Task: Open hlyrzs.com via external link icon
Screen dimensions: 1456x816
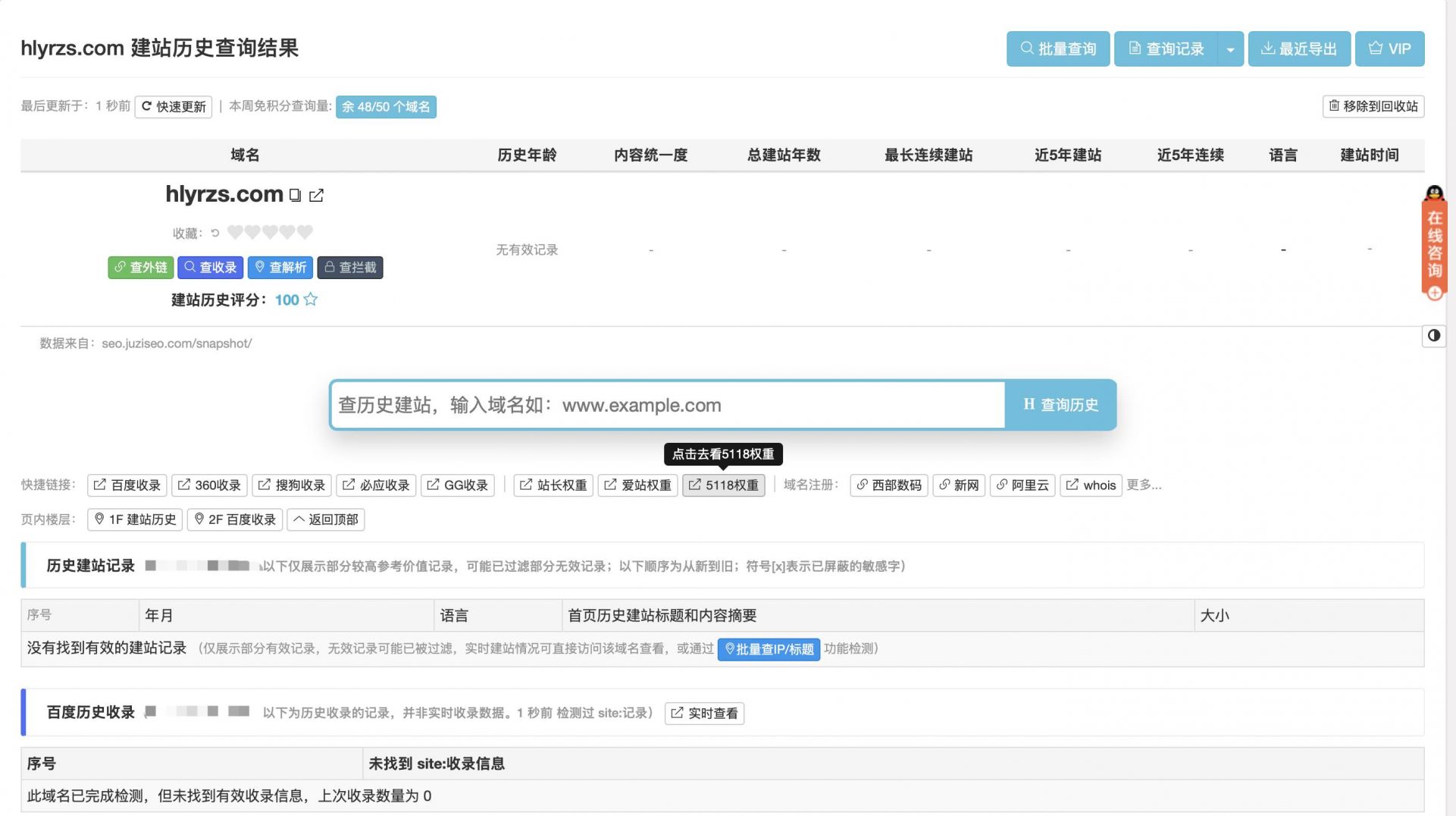Action: pyautogui.click(x=317, y=196)
